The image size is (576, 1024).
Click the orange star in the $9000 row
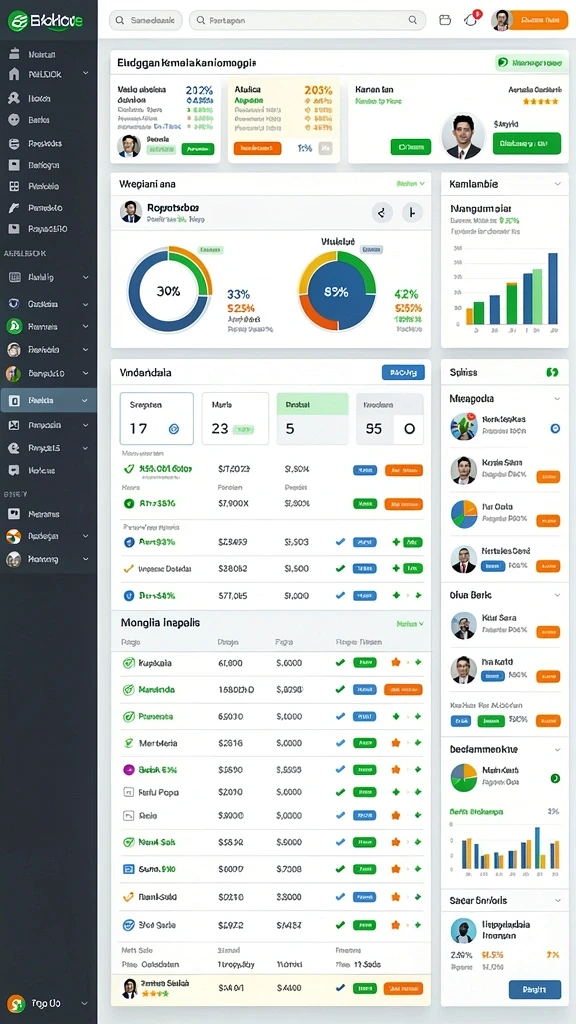click(x=395, y=816)
